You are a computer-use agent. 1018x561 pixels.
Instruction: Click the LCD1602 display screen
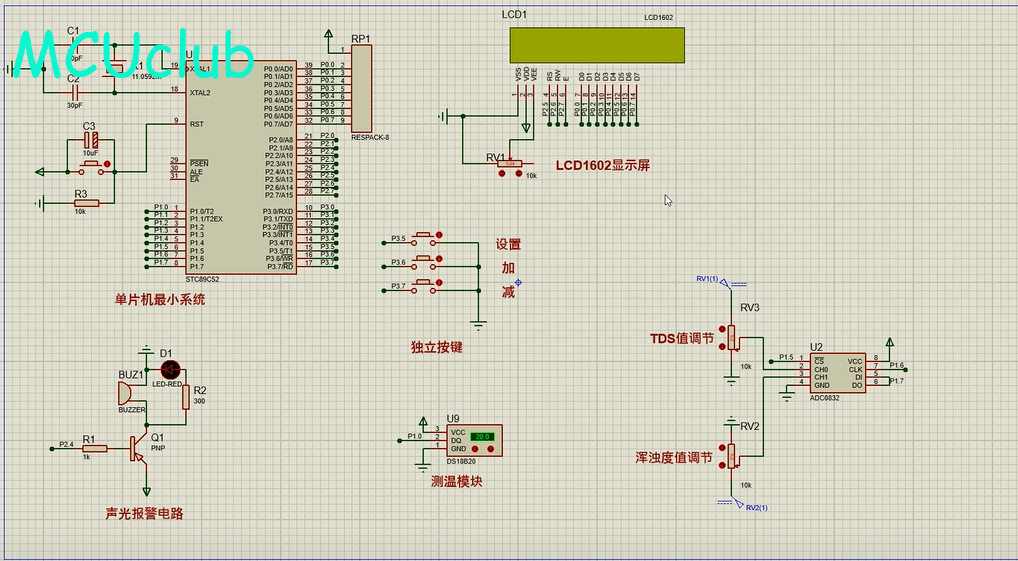click(597, 45)
